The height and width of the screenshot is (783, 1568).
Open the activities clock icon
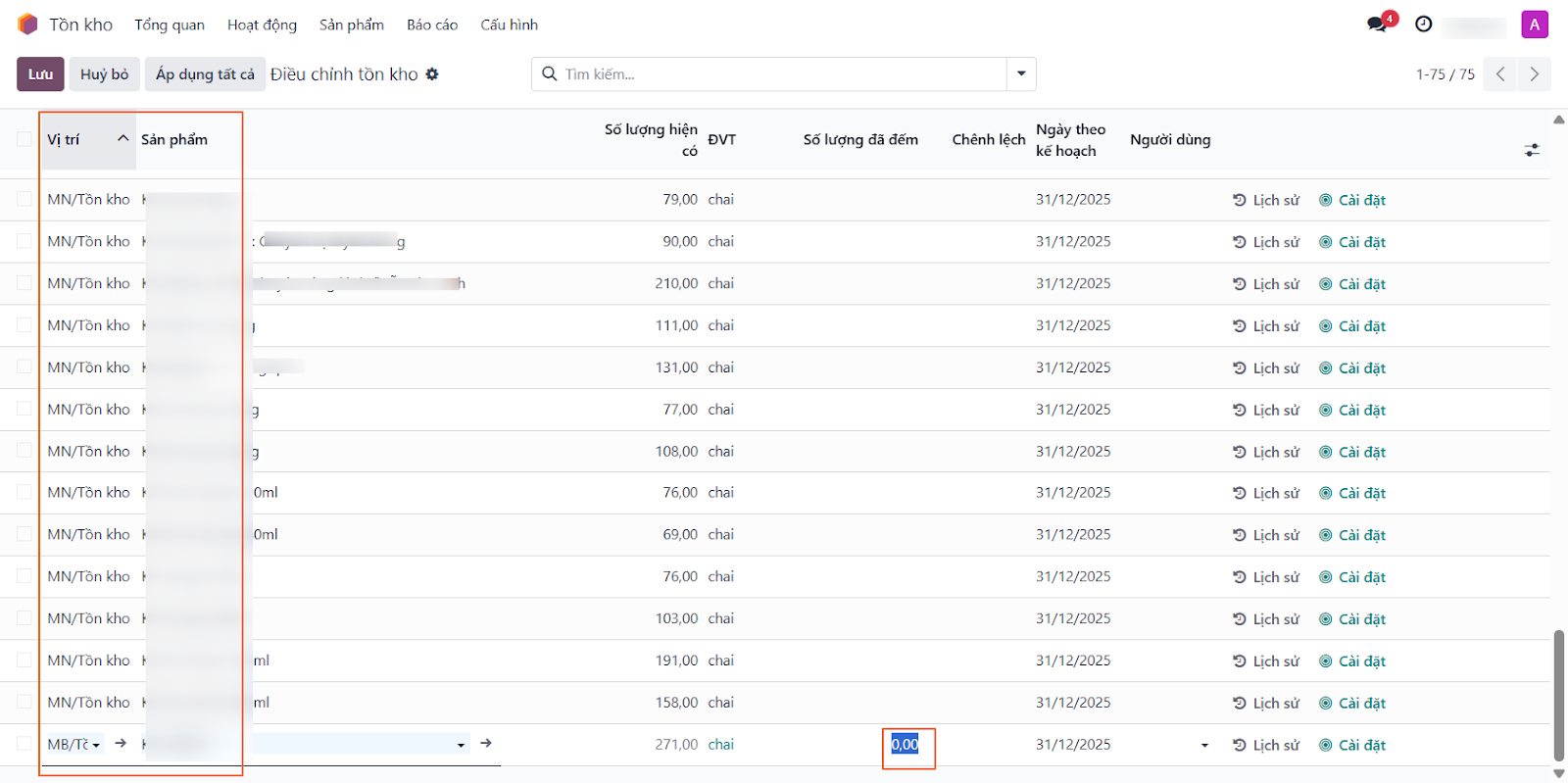click(1423, 24)
